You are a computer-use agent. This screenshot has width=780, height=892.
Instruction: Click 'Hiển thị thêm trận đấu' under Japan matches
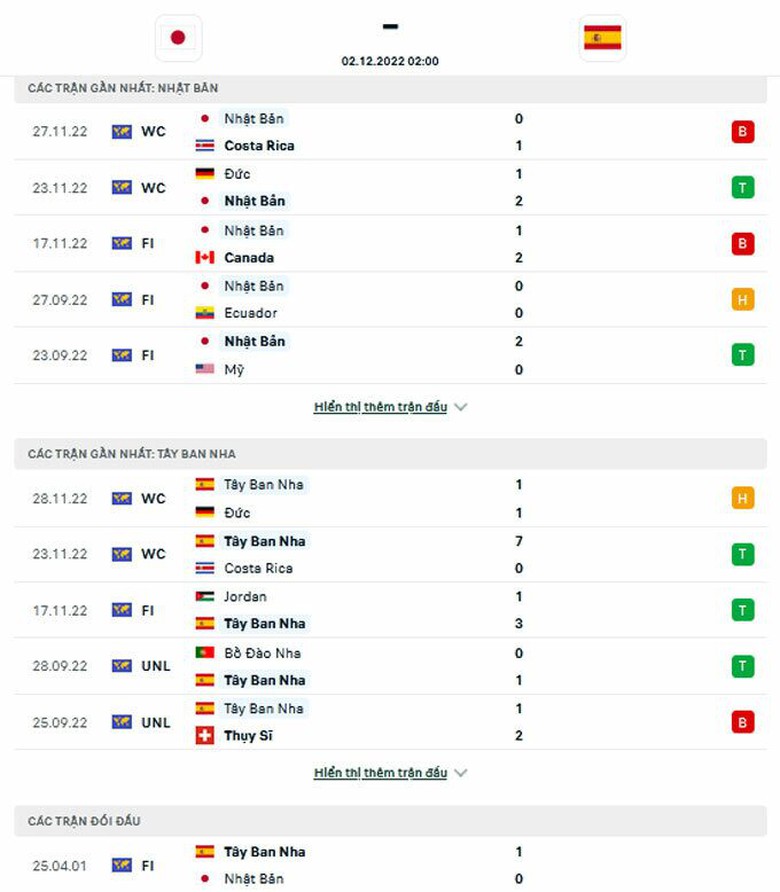pyautogui.click(x=380, y=407)
